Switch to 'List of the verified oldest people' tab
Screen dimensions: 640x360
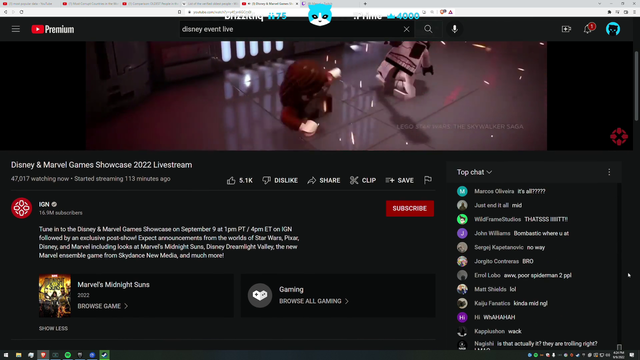pos(210,4)
